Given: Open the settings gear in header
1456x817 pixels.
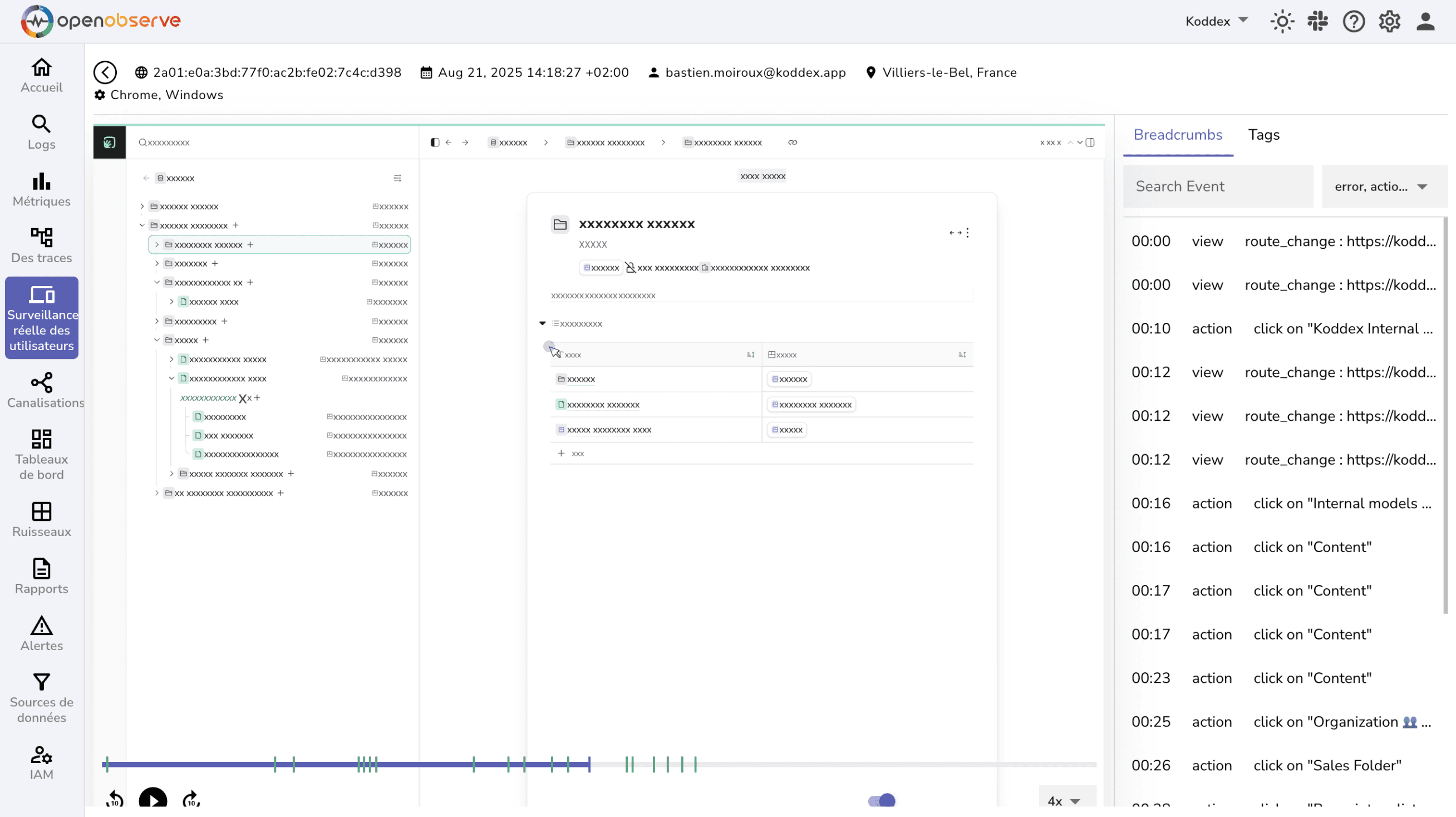Looking at the screenshot, I should coord(1389,22).
